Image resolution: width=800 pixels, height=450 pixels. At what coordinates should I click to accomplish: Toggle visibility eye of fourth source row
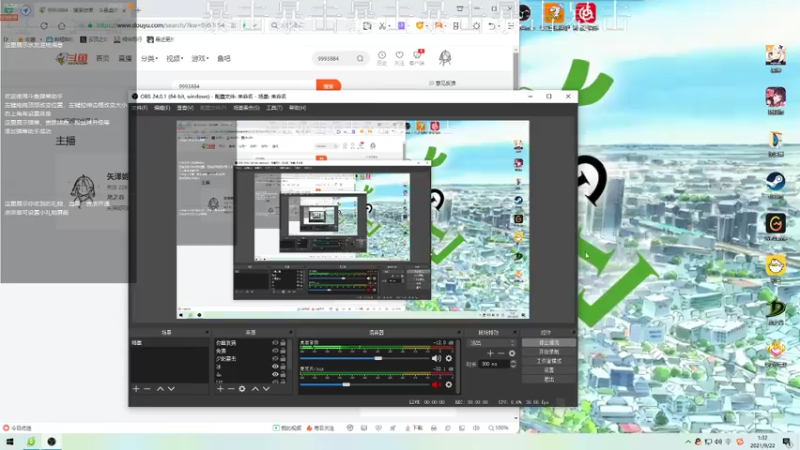coord(276,366)
